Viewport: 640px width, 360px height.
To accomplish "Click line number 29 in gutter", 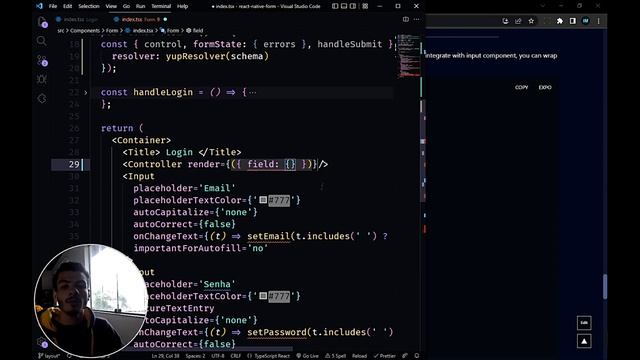I will pyautogui.click(x=74, y=164).
